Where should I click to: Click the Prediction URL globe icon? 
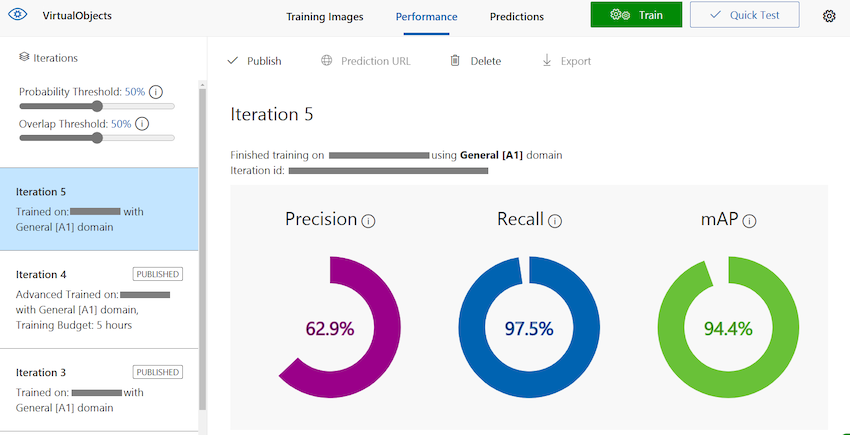[326, 61]
